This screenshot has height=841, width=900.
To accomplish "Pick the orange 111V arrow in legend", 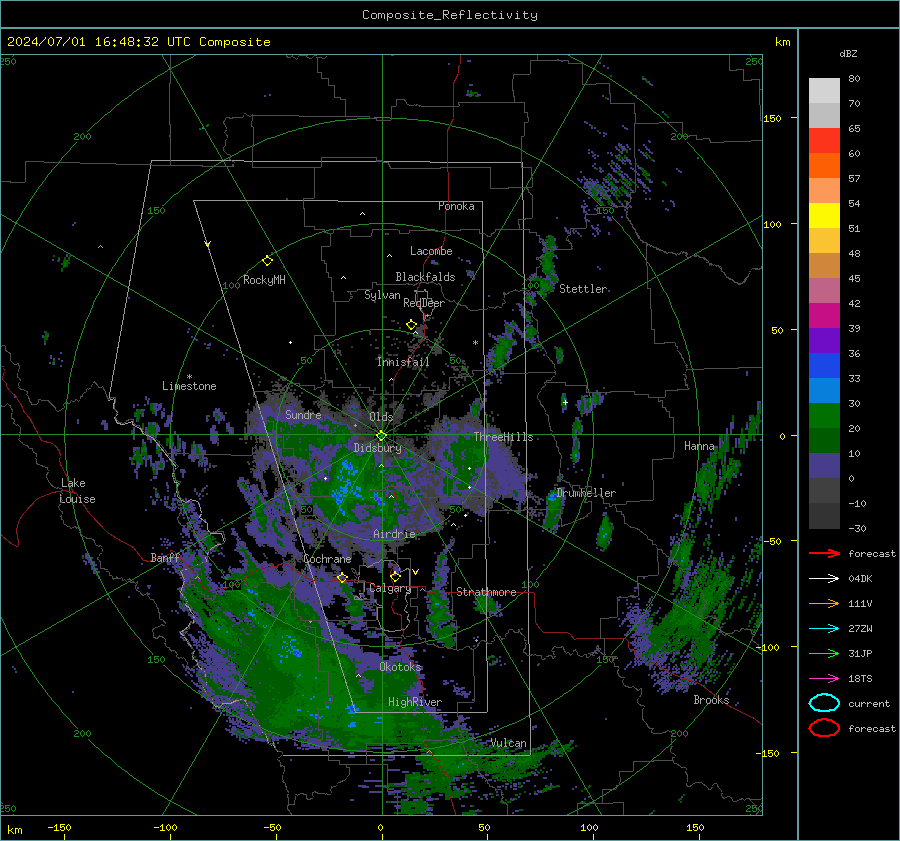I will pos(824,603).
